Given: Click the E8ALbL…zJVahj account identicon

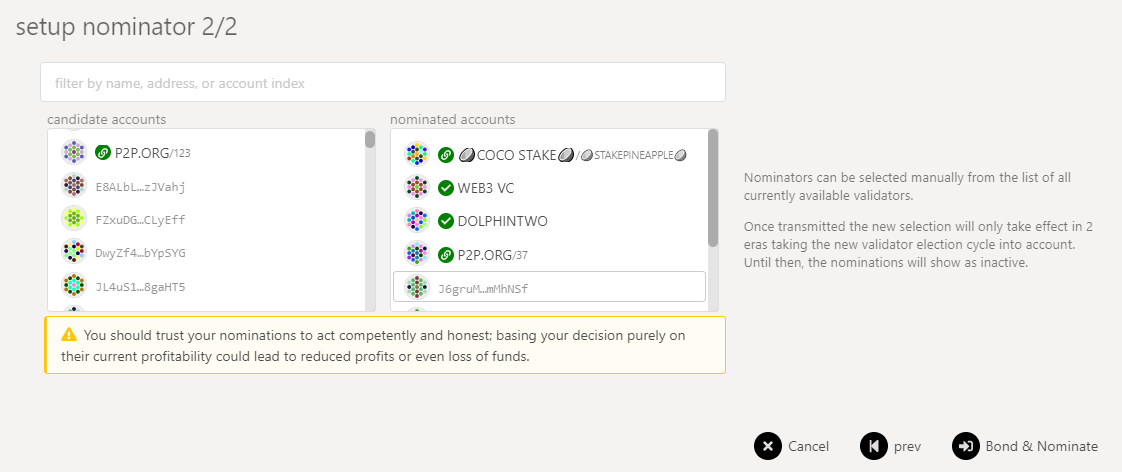Looking at the screenshot, I should (74, 186).
